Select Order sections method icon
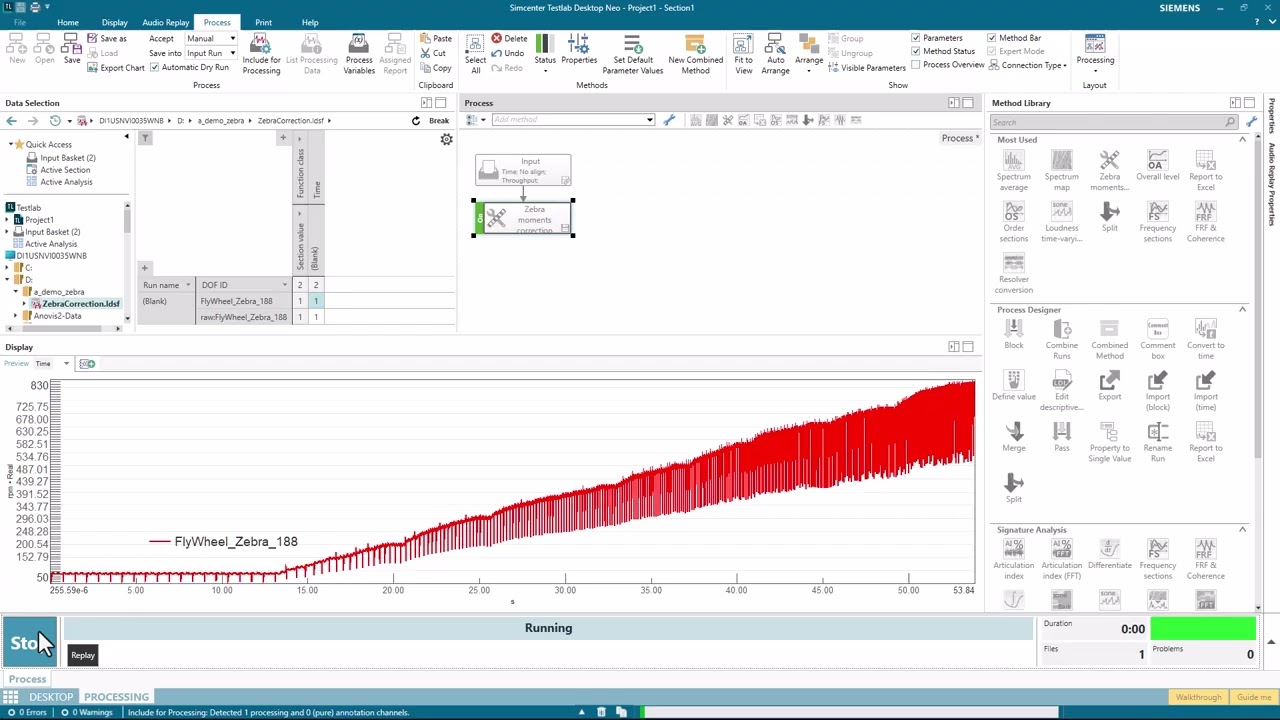 (1013, 222)
